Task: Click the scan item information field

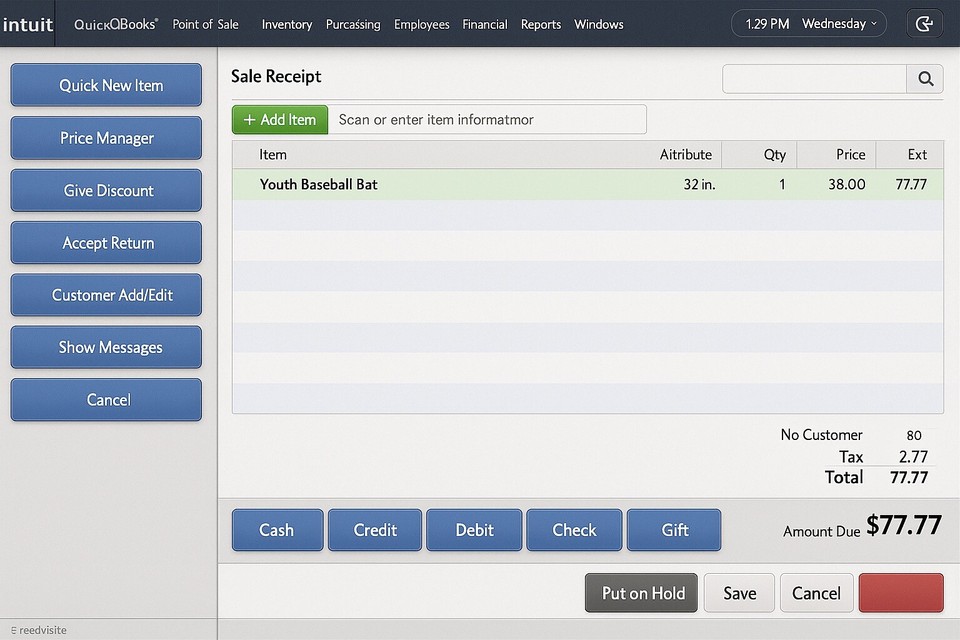Action: click(490, 119)
